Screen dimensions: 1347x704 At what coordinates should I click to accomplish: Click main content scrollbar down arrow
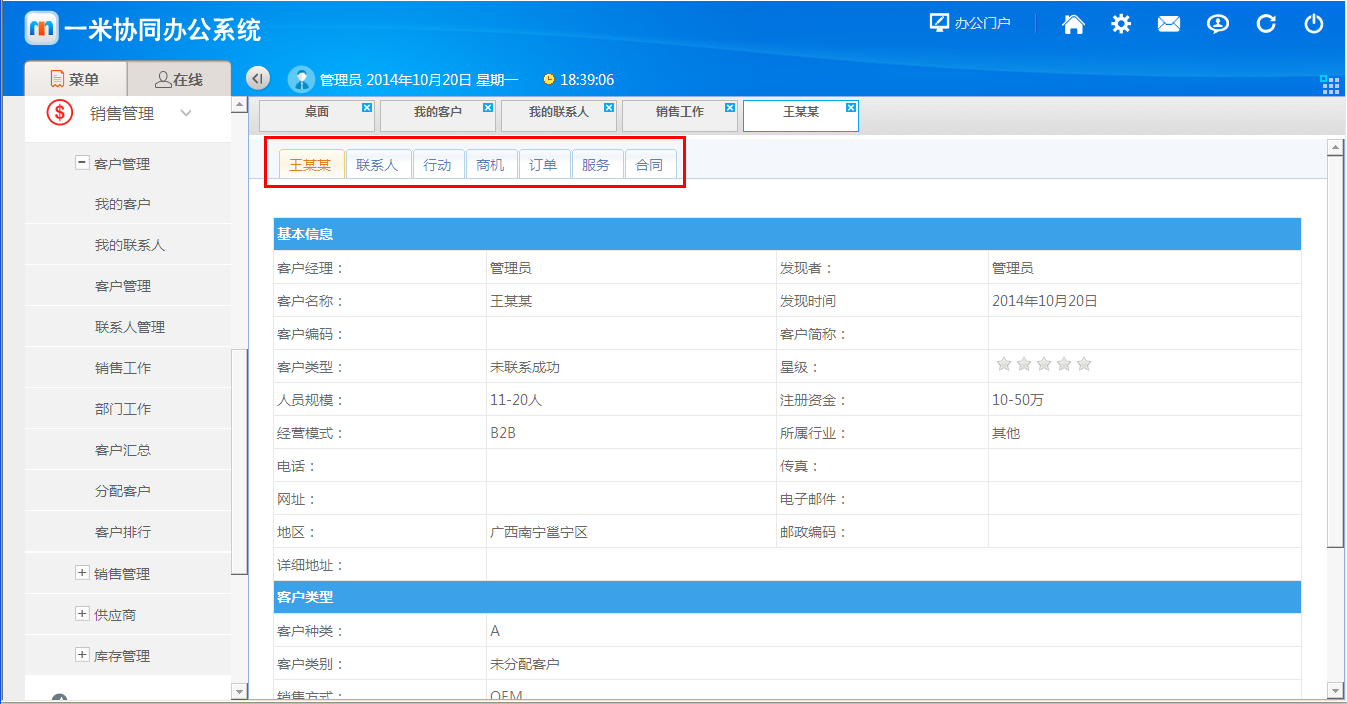1334,689
